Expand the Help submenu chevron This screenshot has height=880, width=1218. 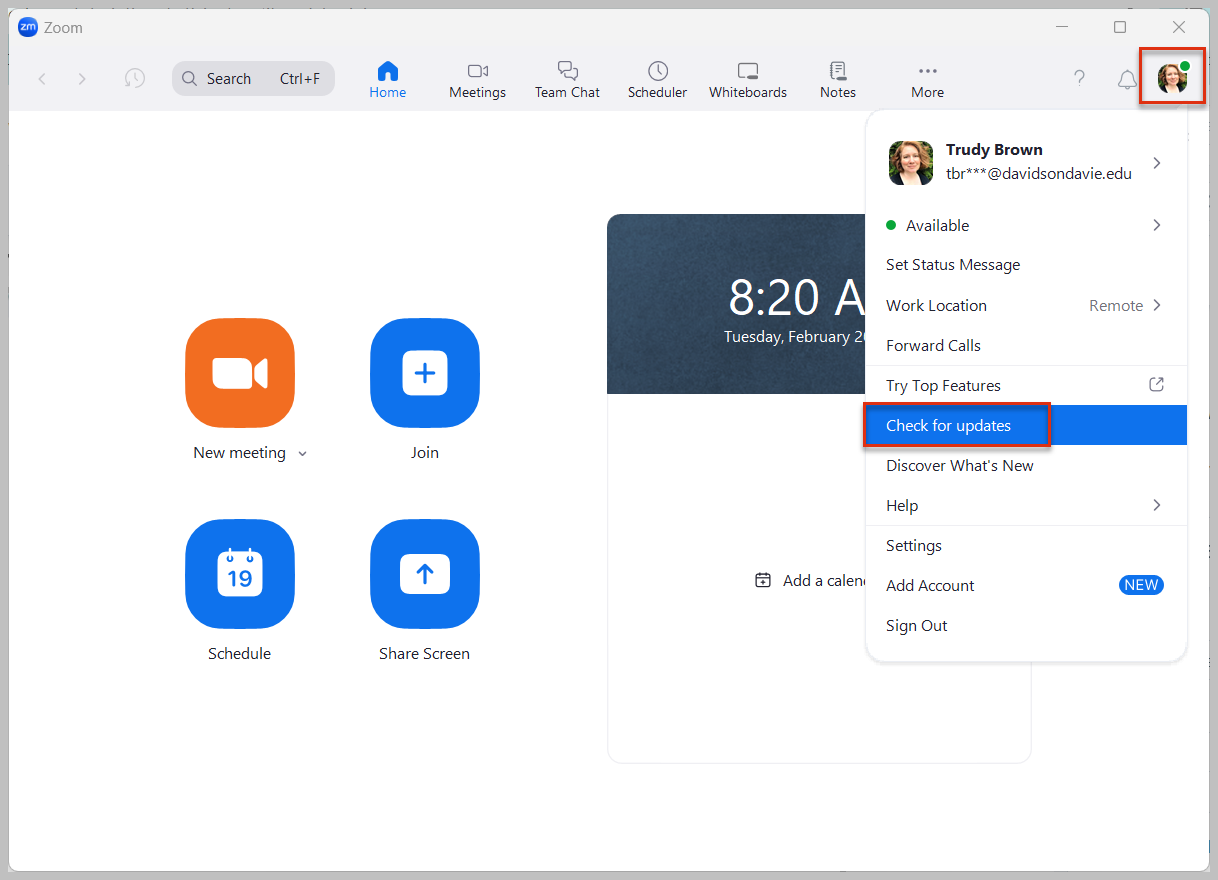1157,505
